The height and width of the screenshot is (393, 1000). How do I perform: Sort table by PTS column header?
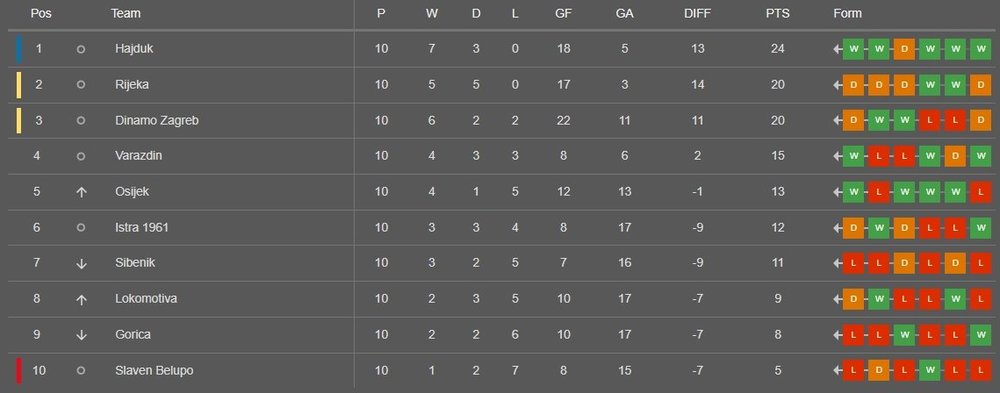point(777,13)
